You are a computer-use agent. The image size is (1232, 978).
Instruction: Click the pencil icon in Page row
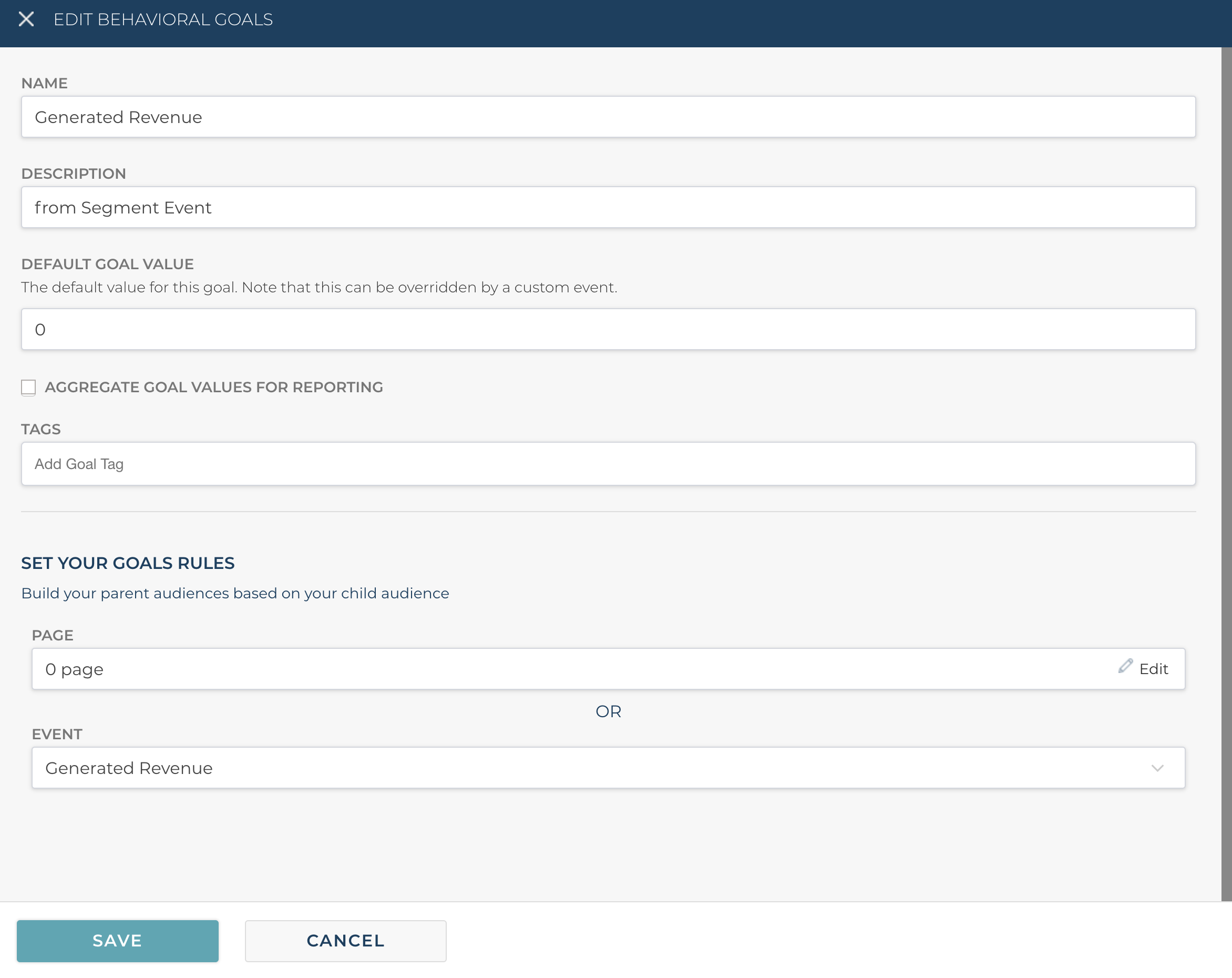coord(1125,666)
